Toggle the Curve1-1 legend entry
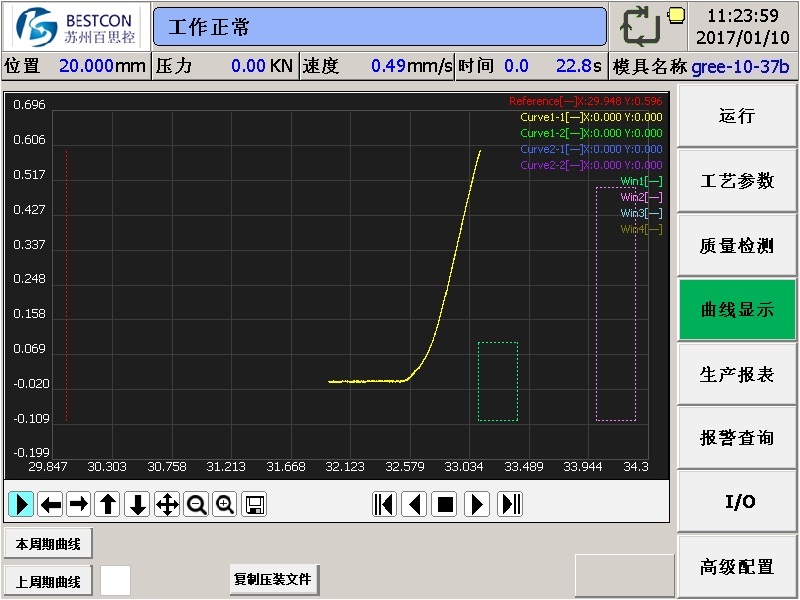This screenshot has width=800, height=600. [591, 117]
